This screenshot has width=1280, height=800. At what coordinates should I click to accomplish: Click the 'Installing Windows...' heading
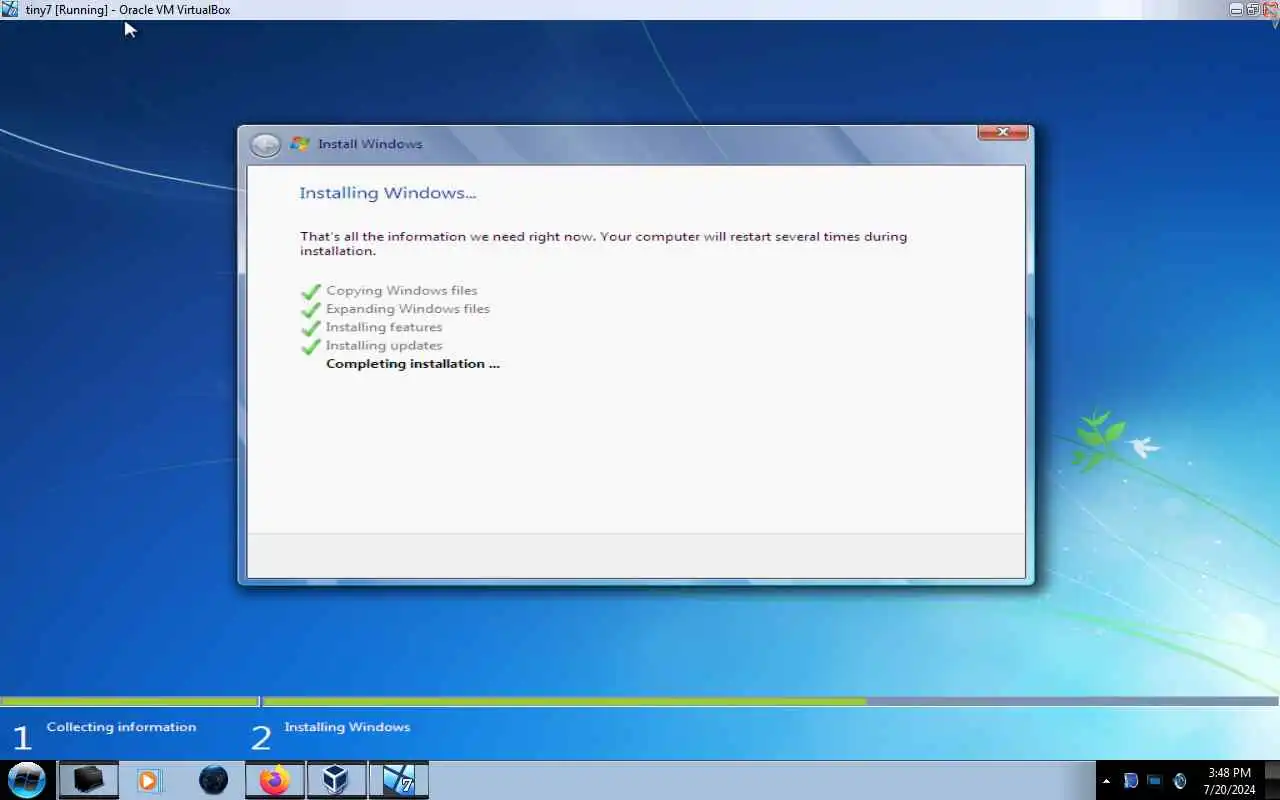pyautogui.click(x=388, y=193)
